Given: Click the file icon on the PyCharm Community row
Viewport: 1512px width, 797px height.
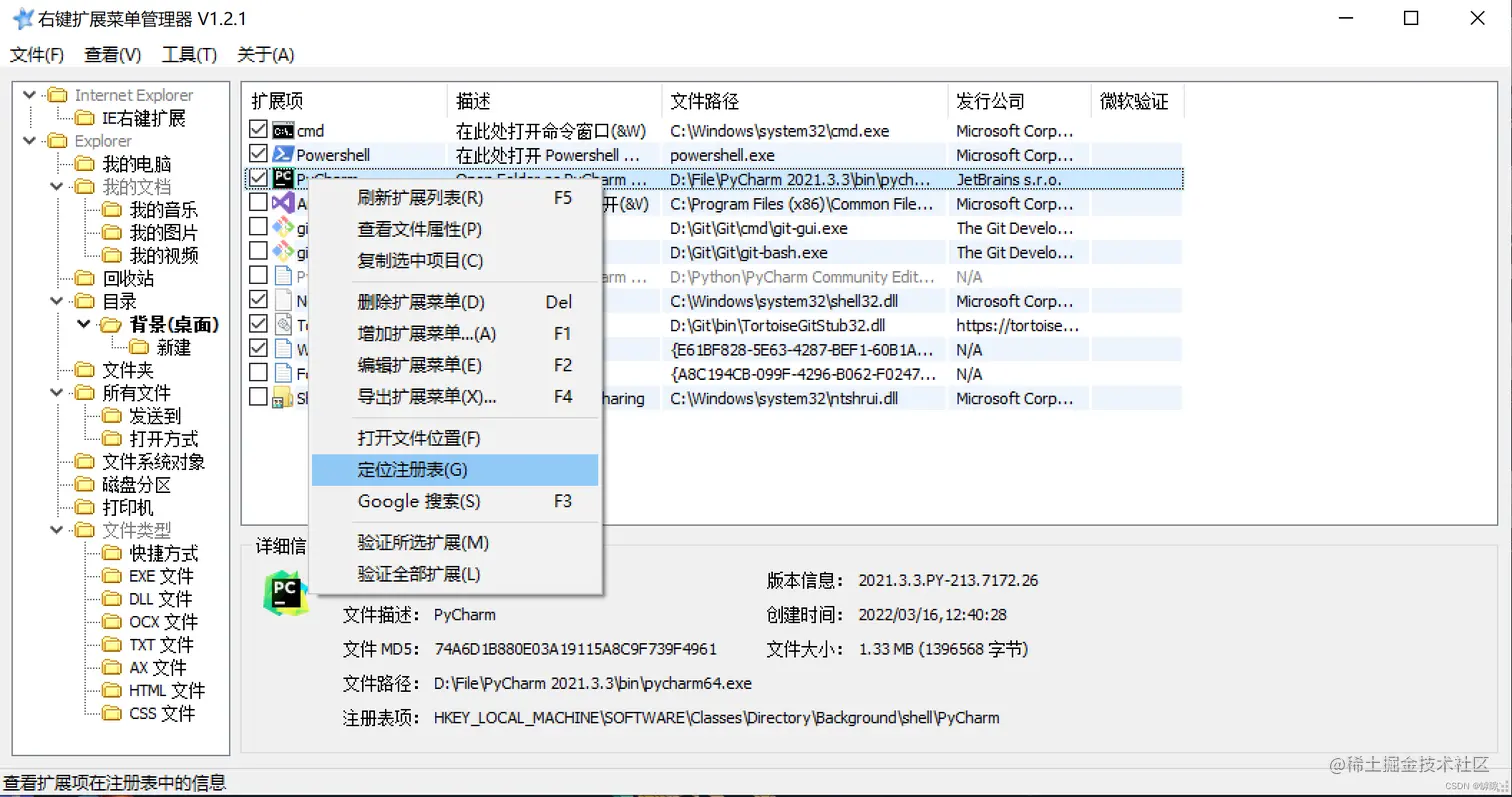Looking at the screenshot, I should pyautogui.click(x=283, y=276).
